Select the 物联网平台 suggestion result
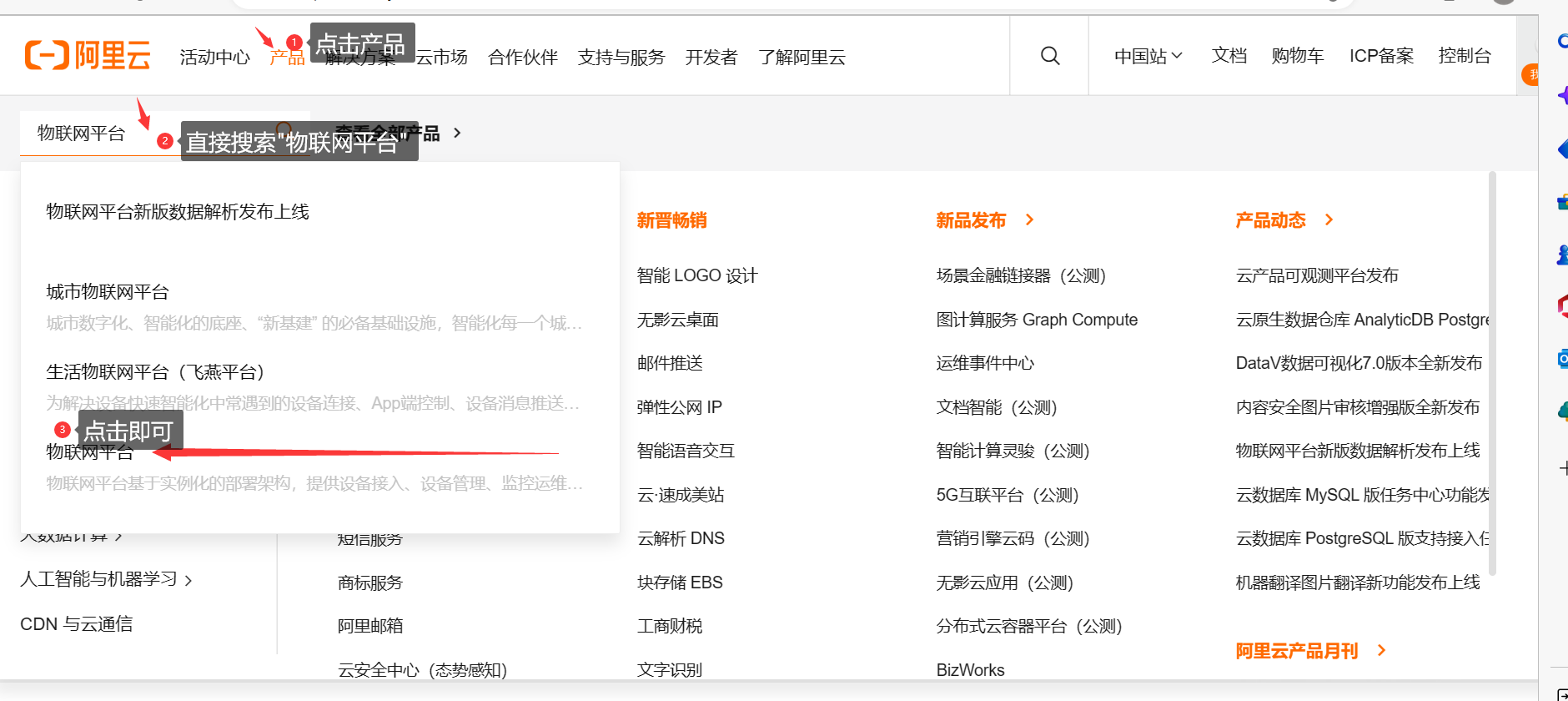The image size is (1568, 701). 90,452
